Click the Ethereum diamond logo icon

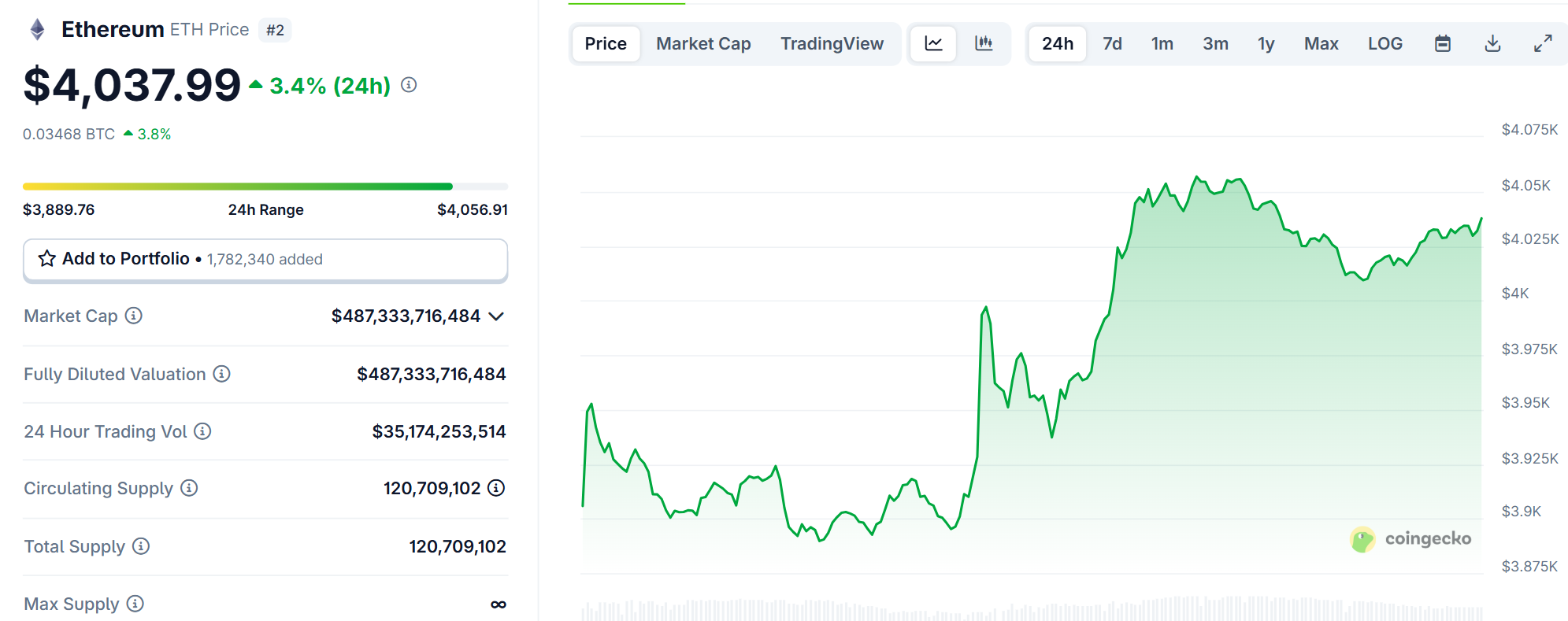tap(37, 30)
